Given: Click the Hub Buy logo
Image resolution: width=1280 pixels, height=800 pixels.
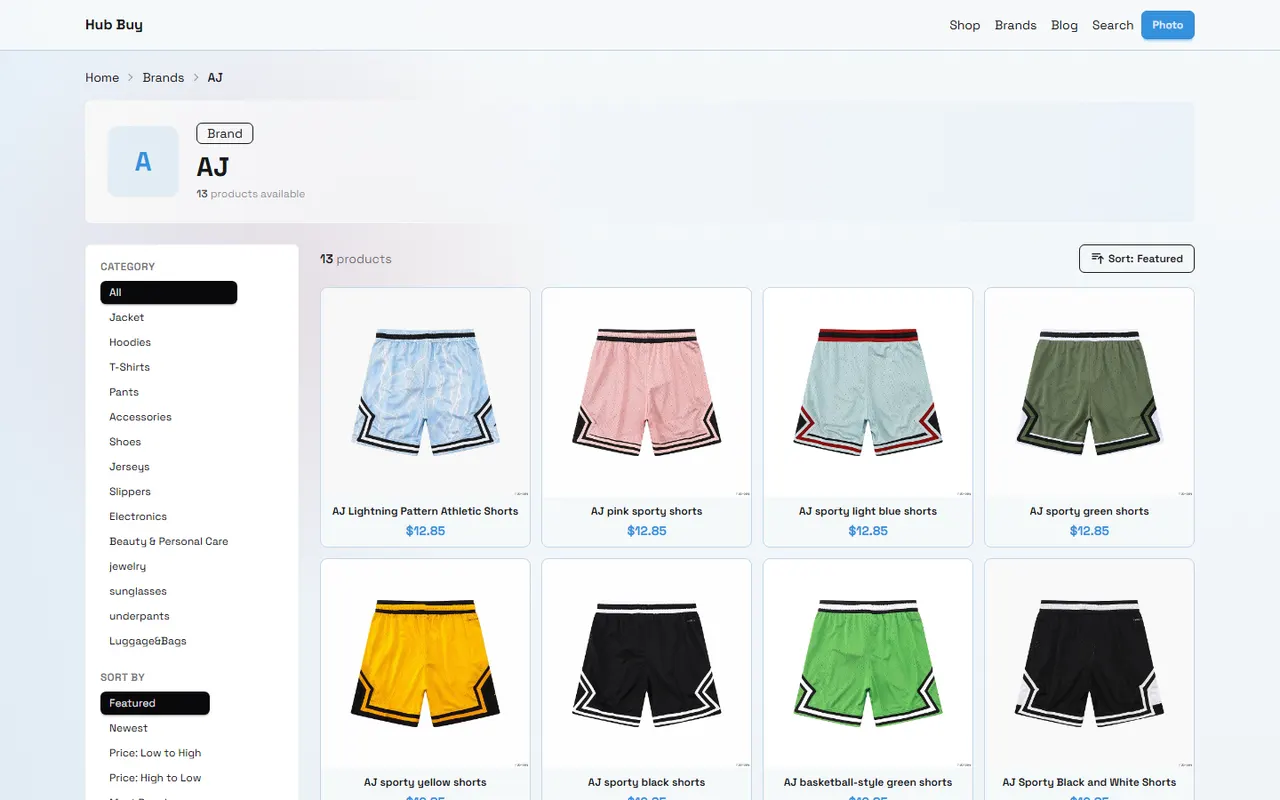Looking at the screenshot, I should click(x=114, y=25).
